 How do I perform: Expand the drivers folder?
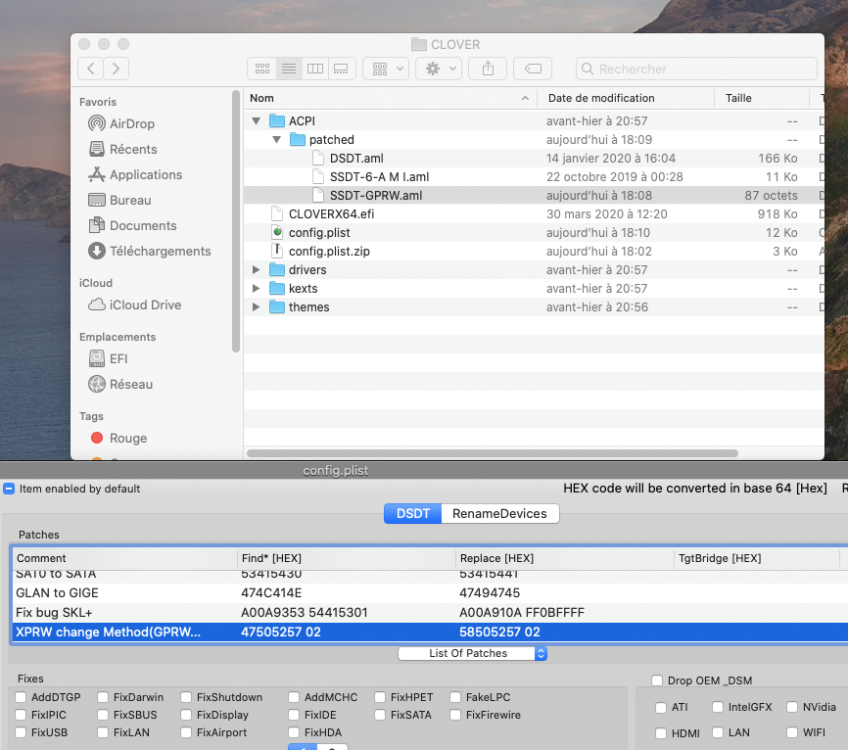click(256, 270)
